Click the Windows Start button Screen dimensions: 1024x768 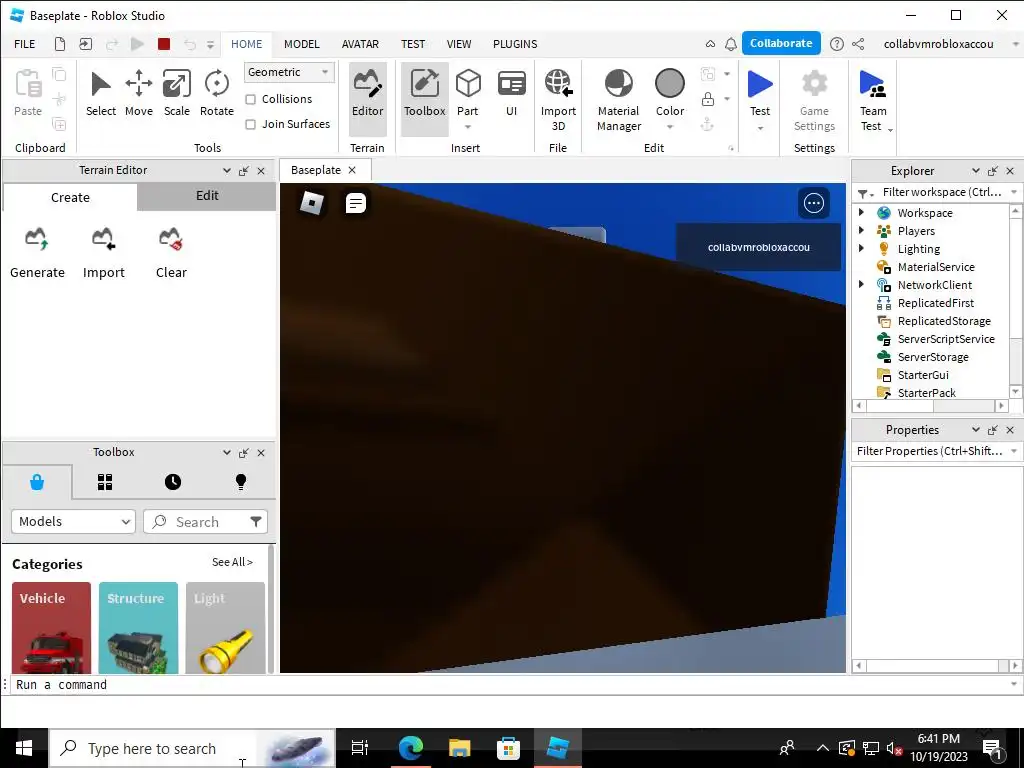pyautogui.click(x=24, y=748)
